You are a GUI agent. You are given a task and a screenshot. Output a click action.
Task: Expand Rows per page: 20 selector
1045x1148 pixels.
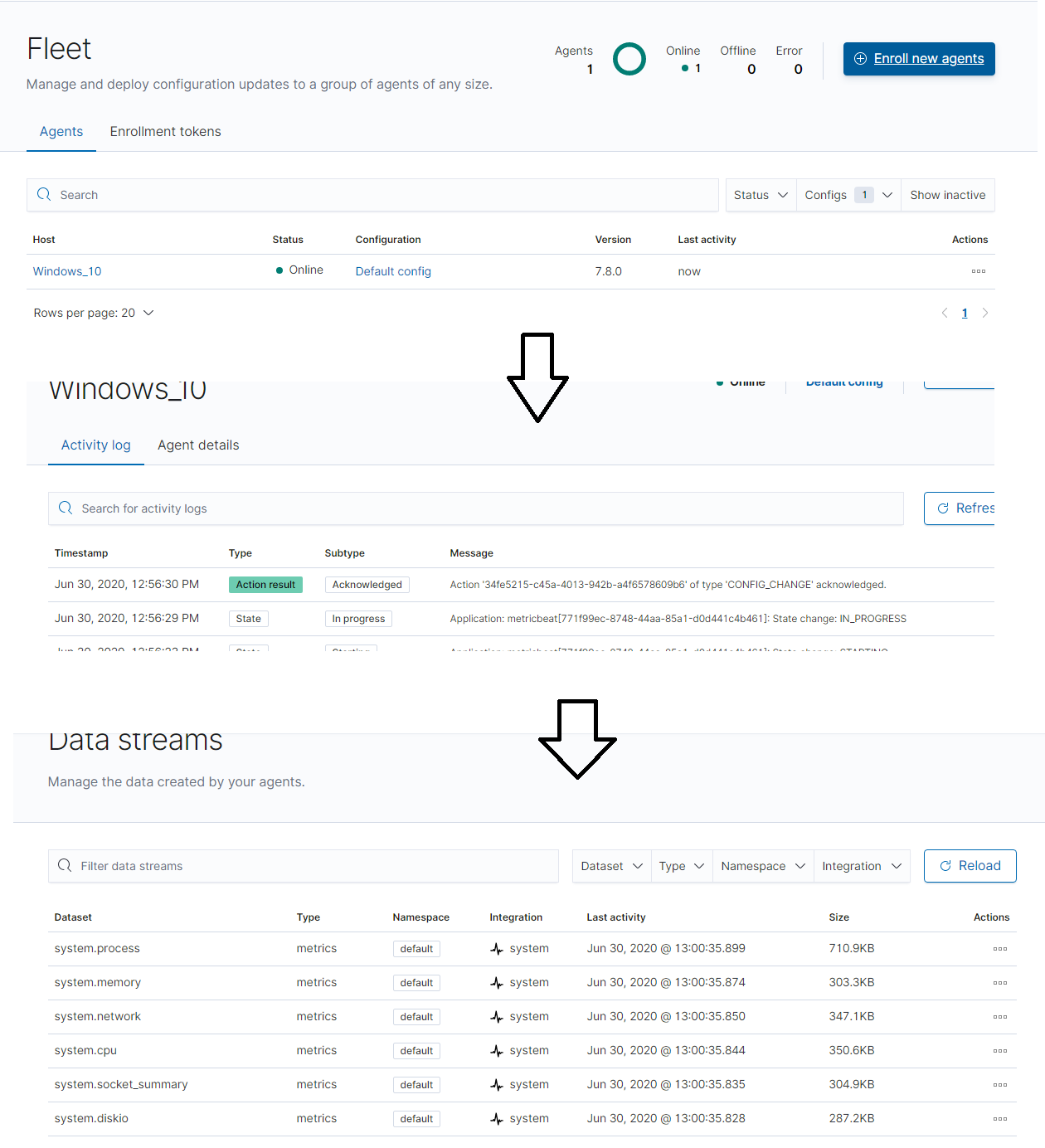pos(94,313)
